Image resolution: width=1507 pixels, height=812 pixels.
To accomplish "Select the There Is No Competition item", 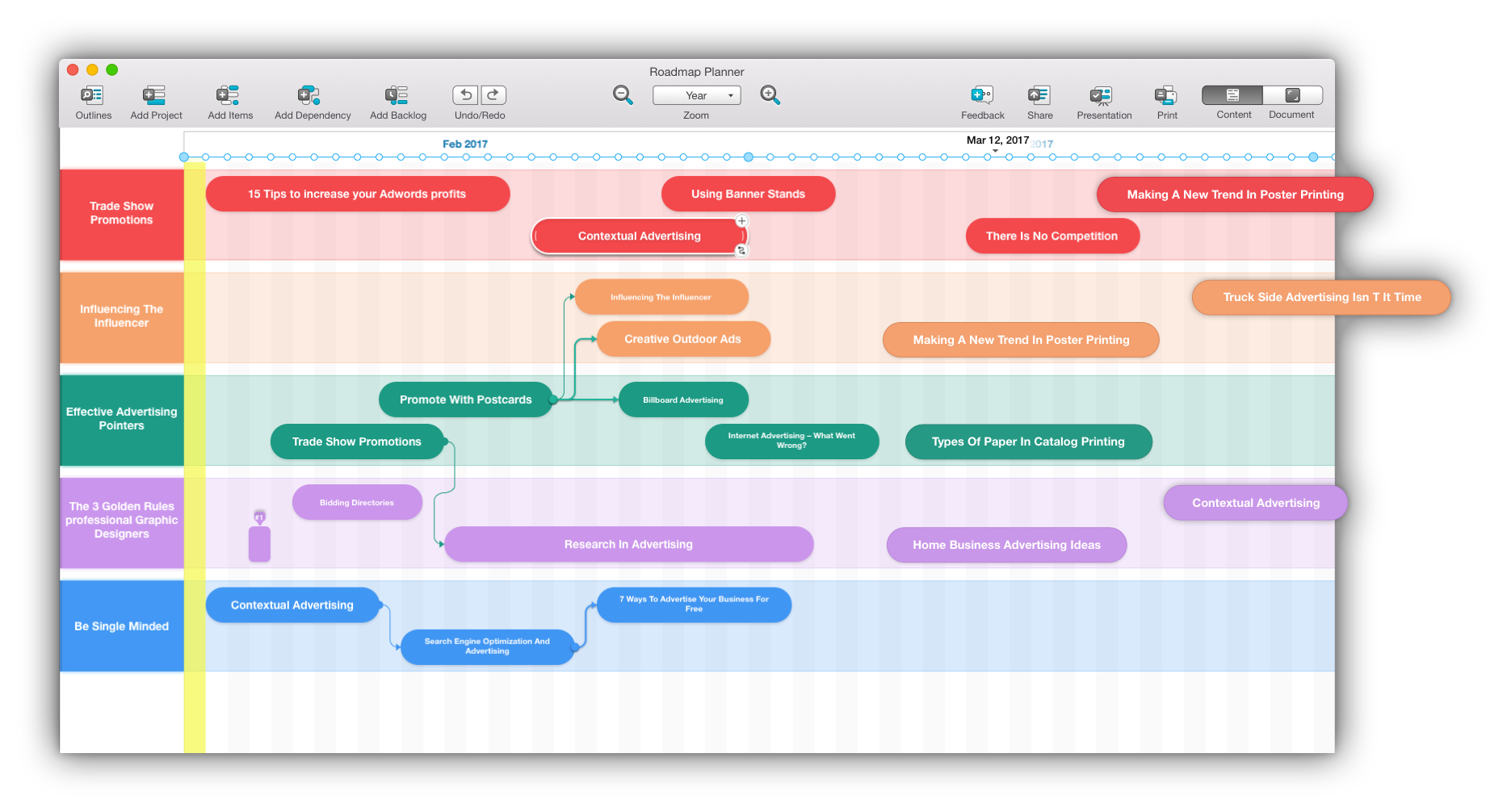I will coord(1052,236).
